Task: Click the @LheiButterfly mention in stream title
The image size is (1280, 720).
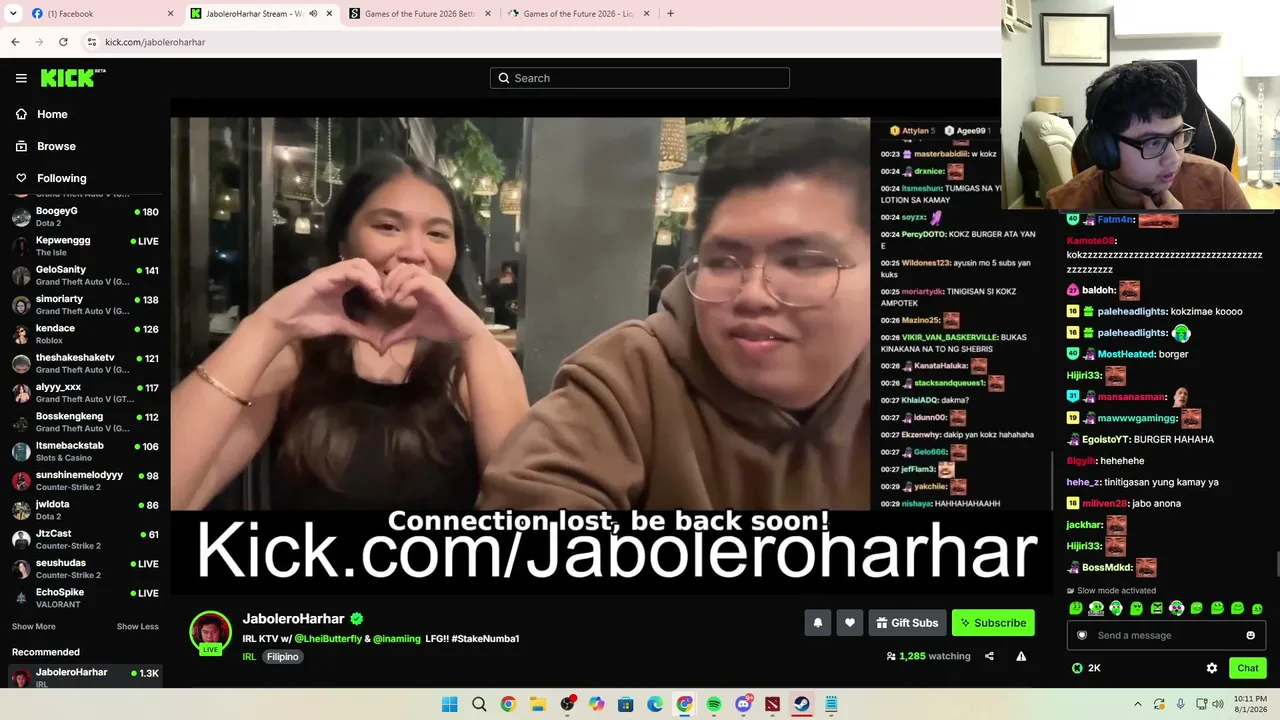Action: coord(328,638)
